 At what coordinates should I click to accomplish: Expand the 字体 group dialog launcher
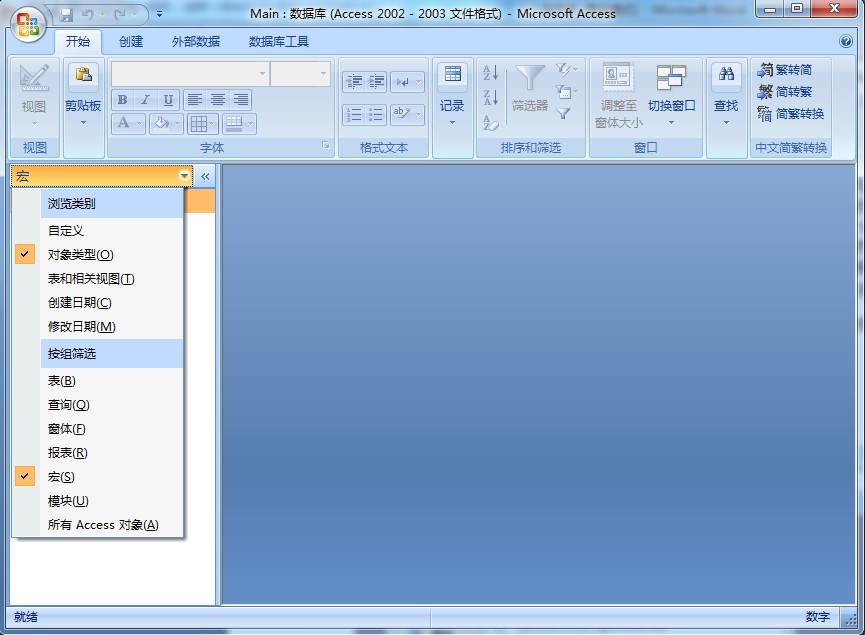326,145
